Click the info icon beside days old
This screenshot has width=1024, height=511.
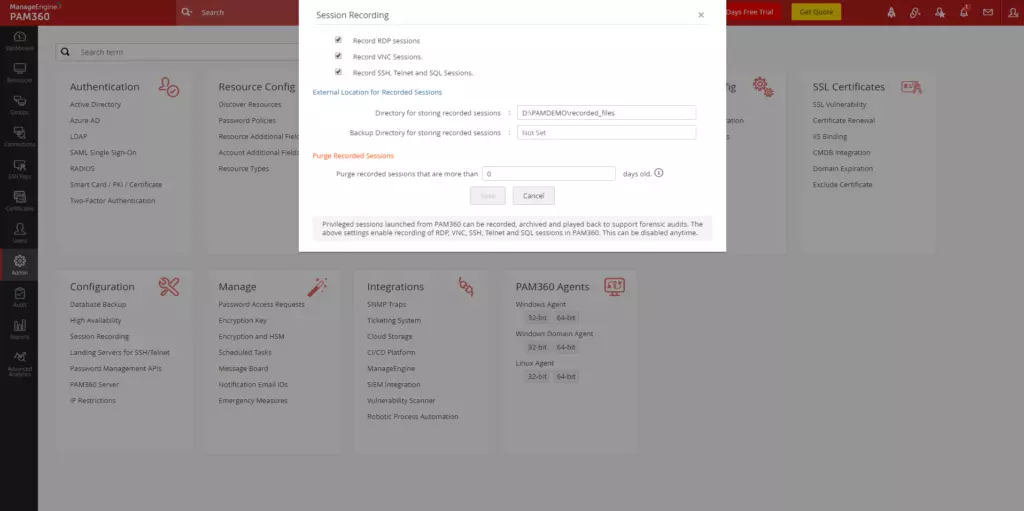tap(659, 173)
